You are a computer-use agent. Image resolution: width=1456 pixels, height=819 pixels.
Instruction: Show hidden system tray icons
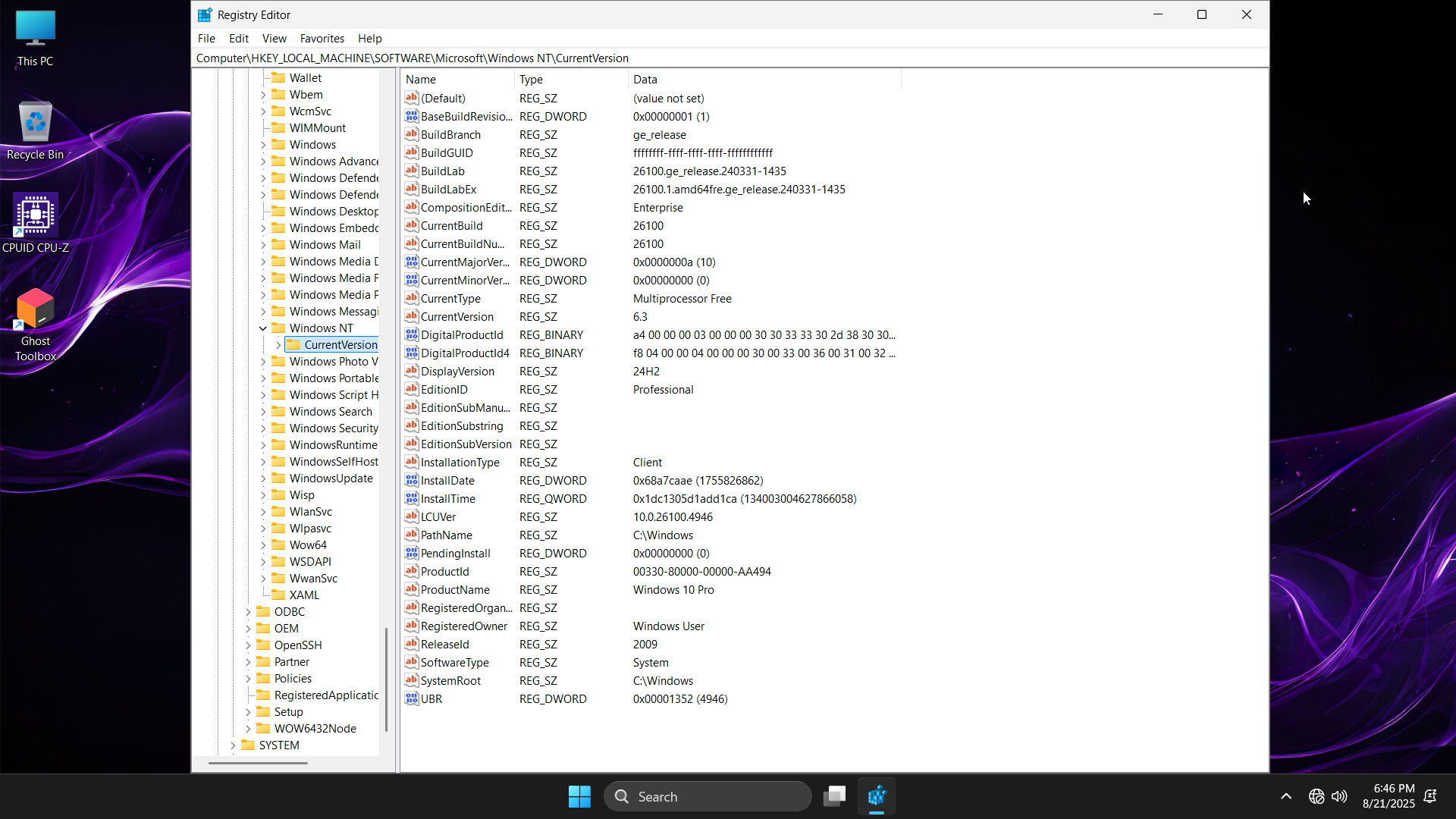pyautogui.click(x=1286, y=796)
